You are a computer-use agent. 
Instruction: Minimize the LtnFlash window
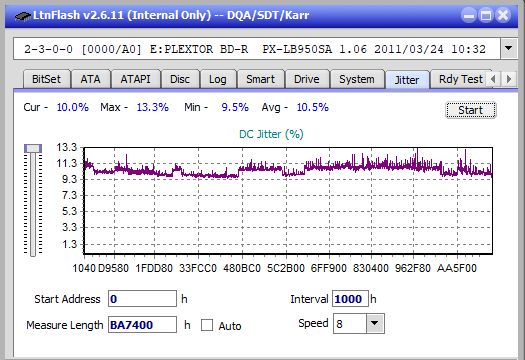point(469,15)
